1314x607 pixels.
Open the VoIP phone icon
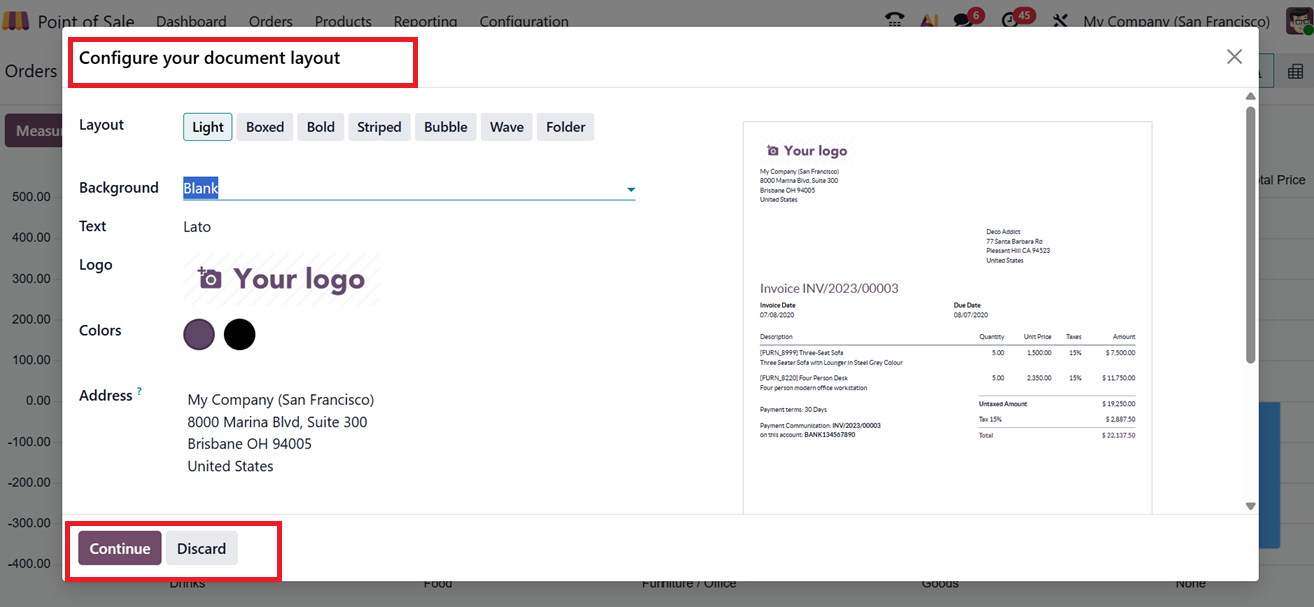(x=894, y=21)
